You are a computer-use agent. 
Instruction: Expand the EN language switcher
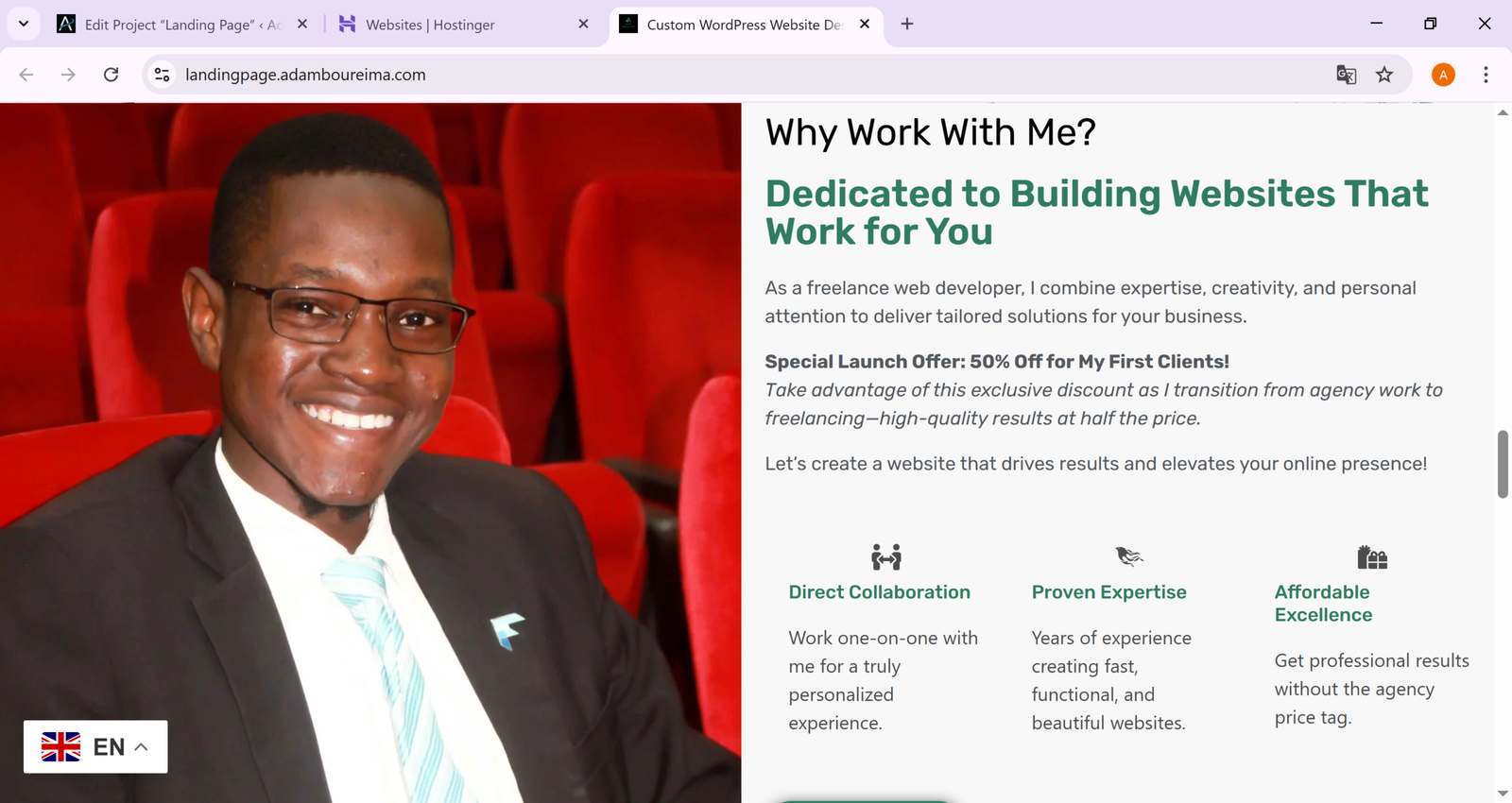coord(95,747)
